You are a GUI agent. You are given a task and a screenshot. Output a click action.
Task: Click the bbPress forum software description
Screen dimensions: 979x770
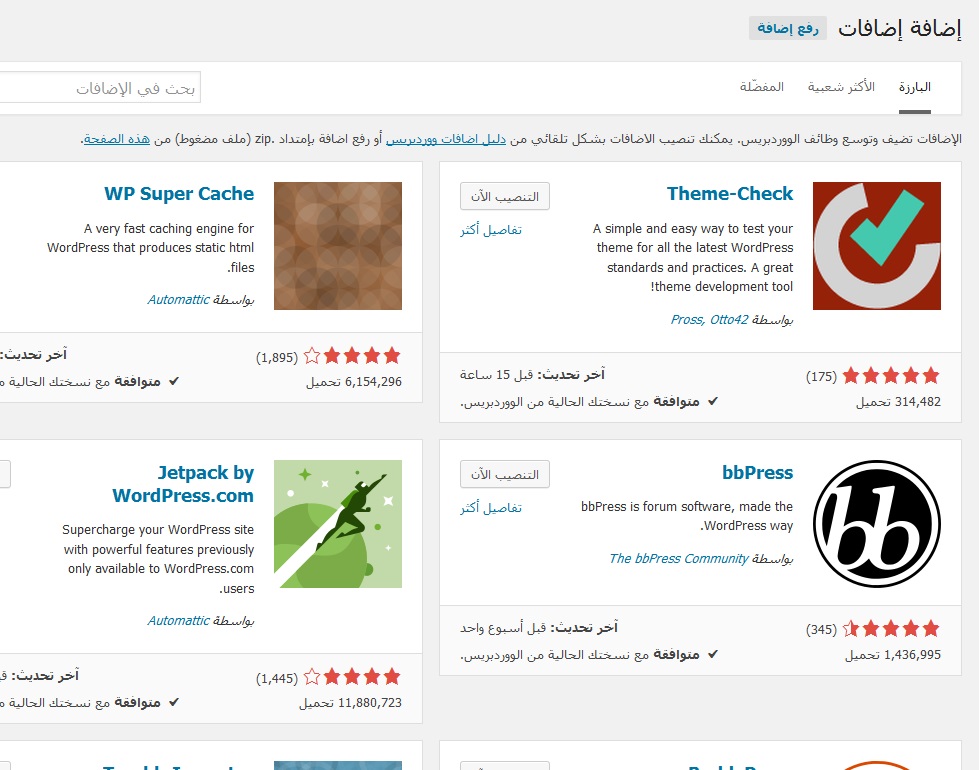[x=687, y=516]
